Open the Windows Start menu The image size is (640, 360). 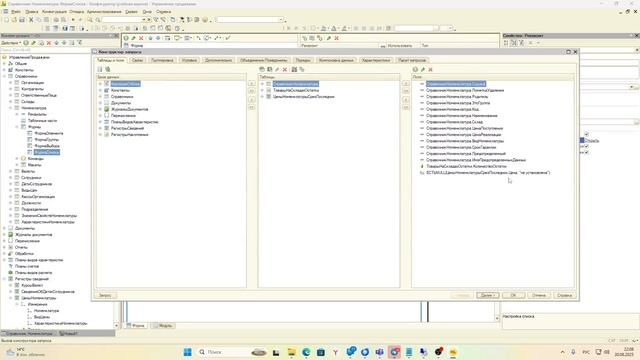click(187, 352)
